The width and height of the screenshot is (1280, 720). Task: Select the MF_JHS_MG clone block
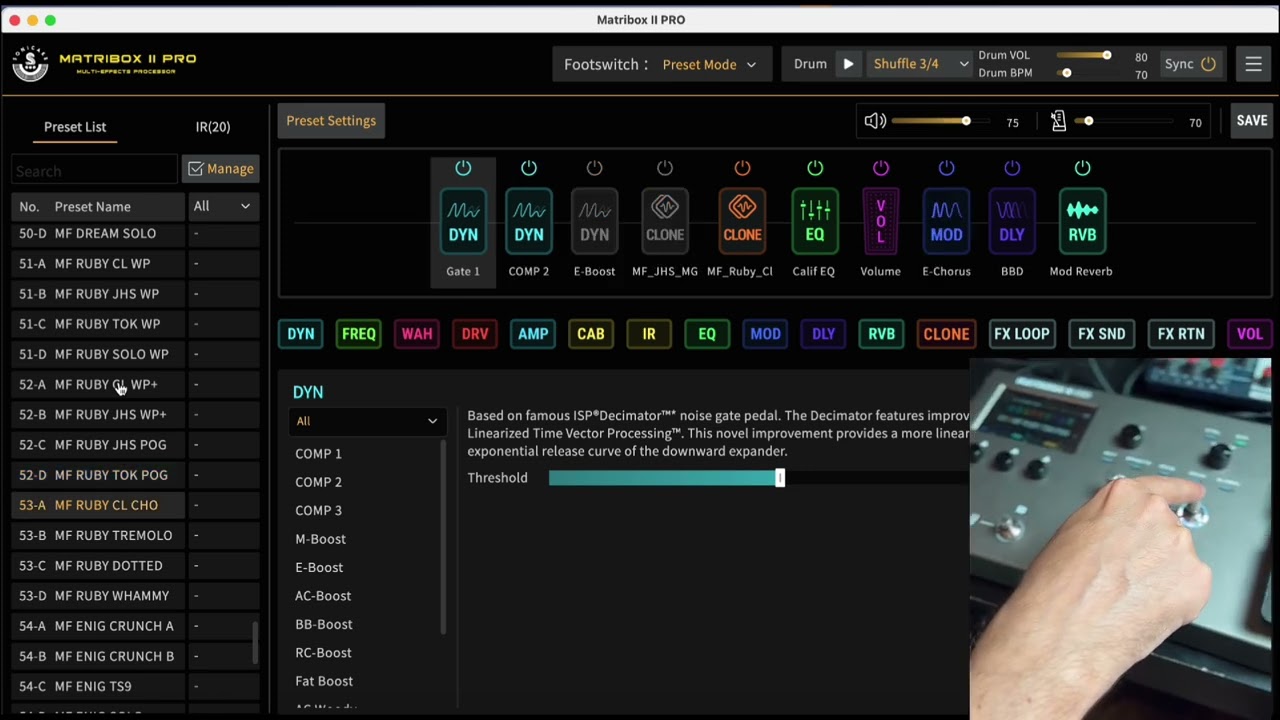(665, 222)
